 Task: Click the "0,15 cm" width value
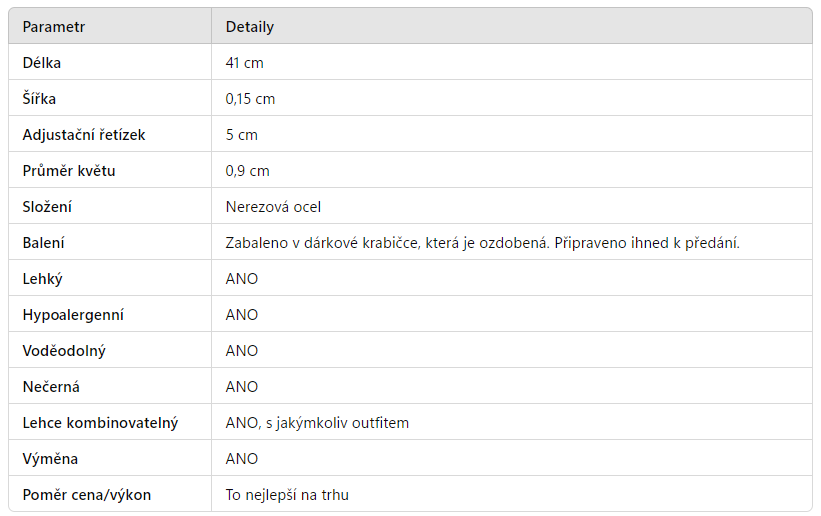(250, 99)
